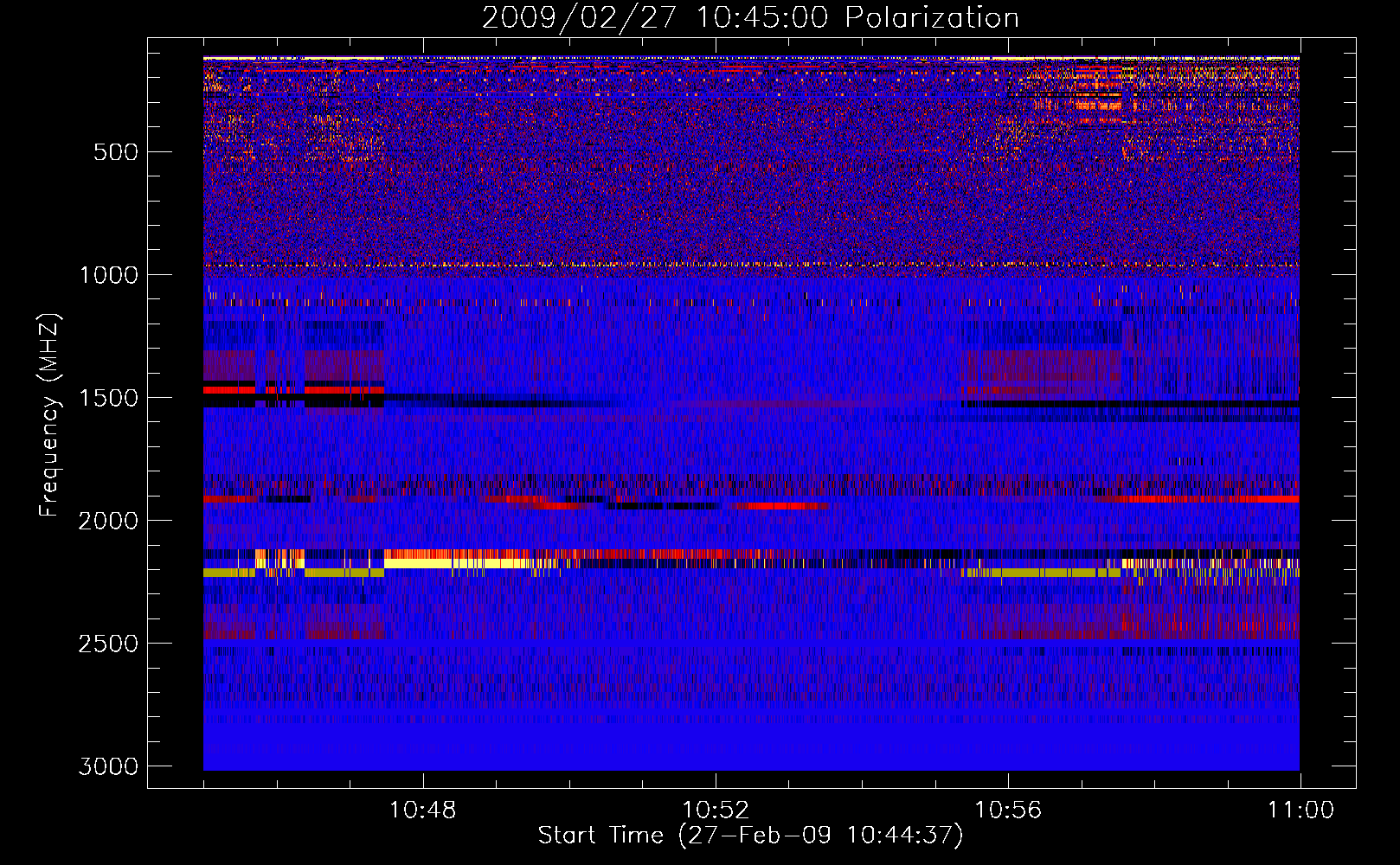The image size is (1400, 865).
Task: Click the 1500 frequency tick label
Action: 108,398
